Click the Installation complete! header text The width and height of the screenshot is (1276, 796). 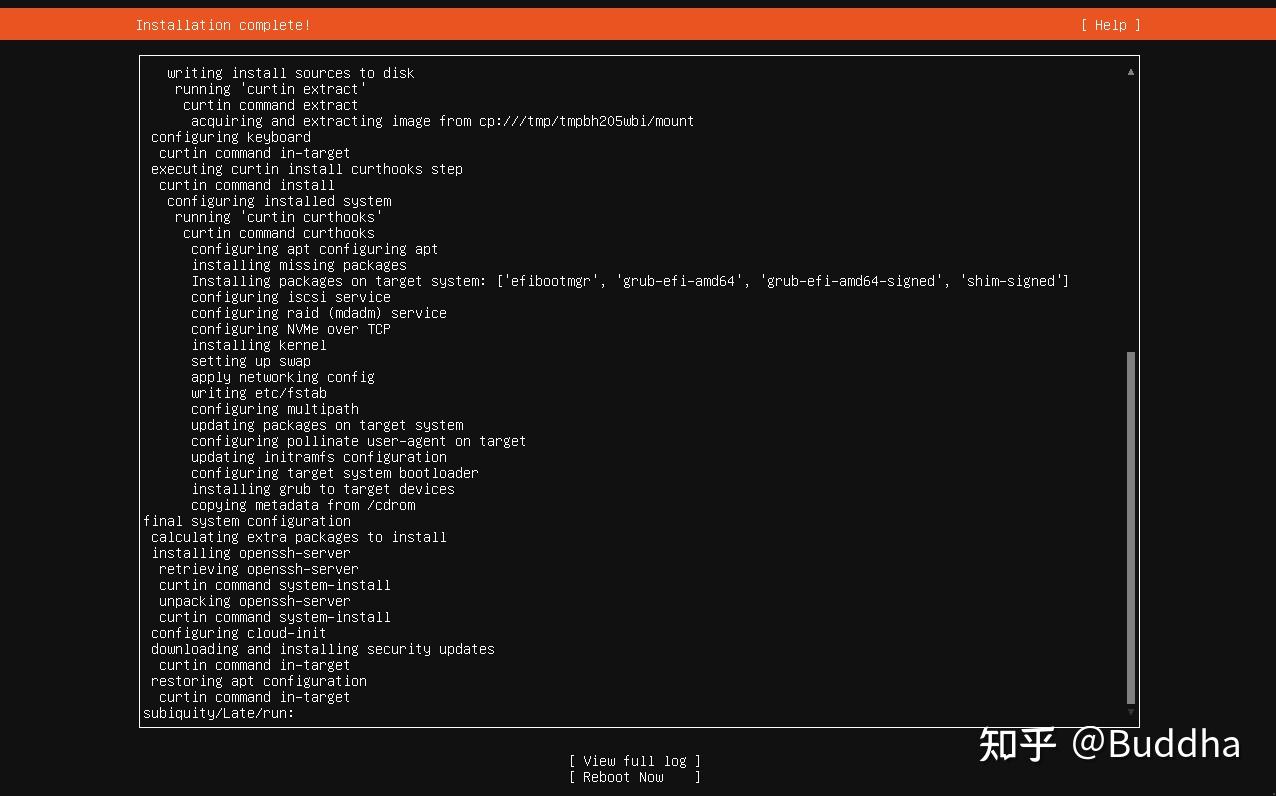(223, 25)
